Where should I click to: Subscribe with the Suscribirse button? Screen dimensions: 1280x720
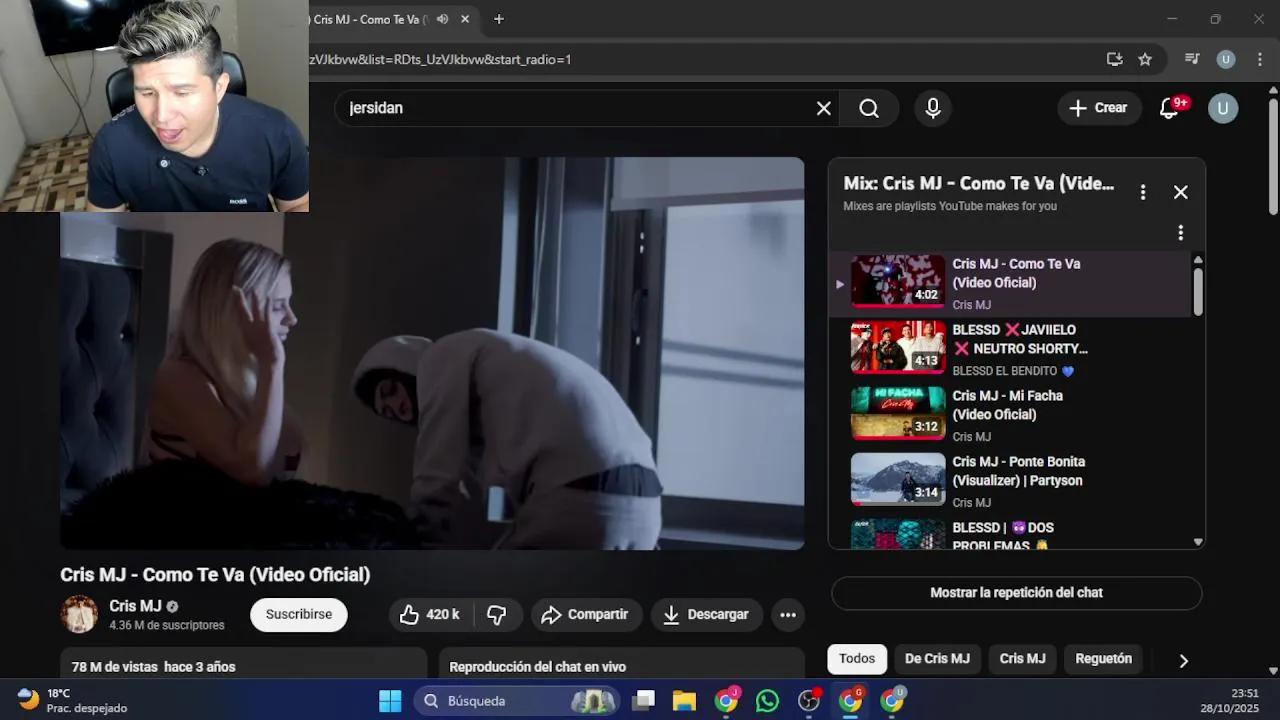click(299, 615)
